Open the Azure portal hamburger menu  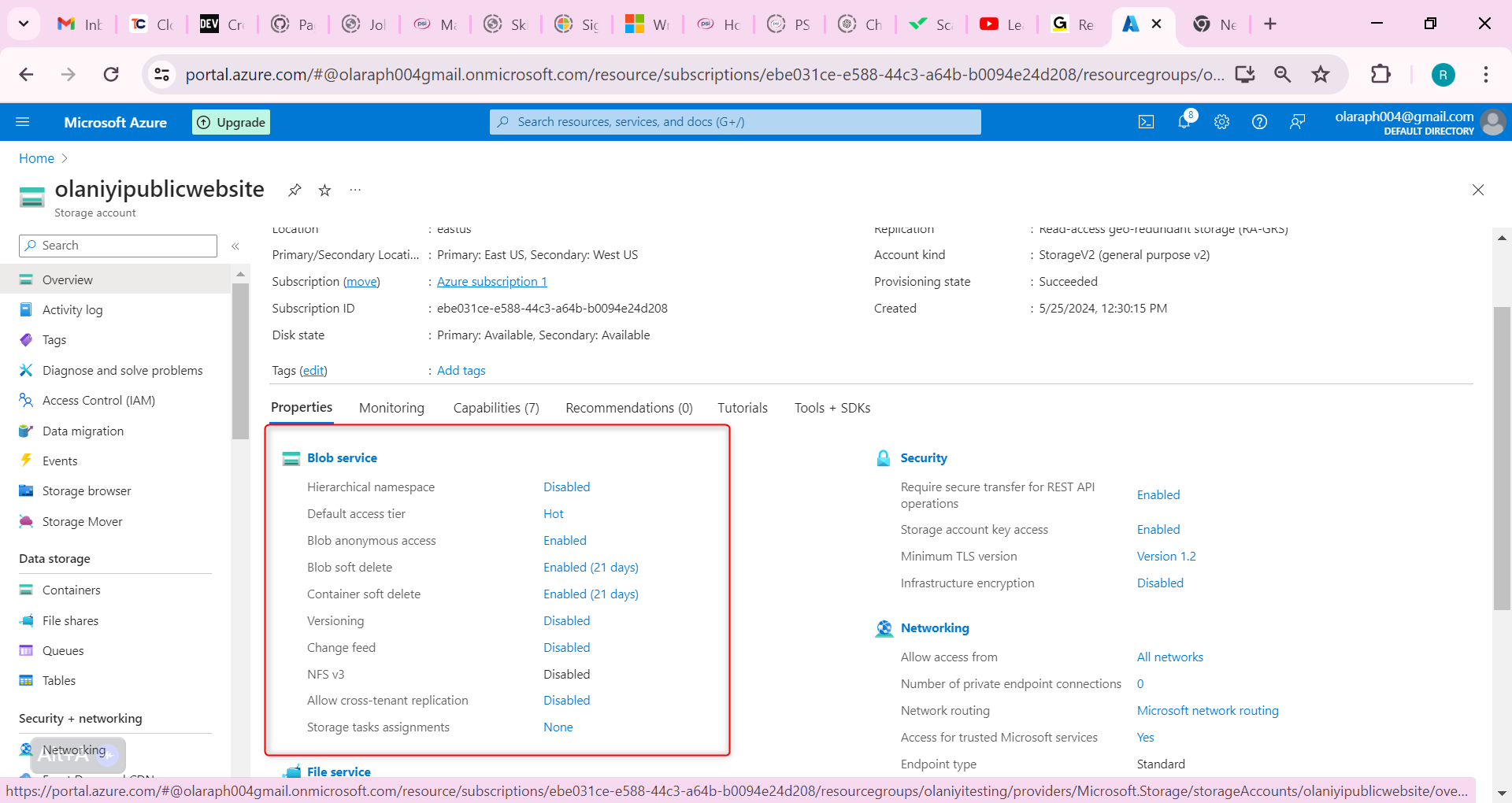point(23,122)
